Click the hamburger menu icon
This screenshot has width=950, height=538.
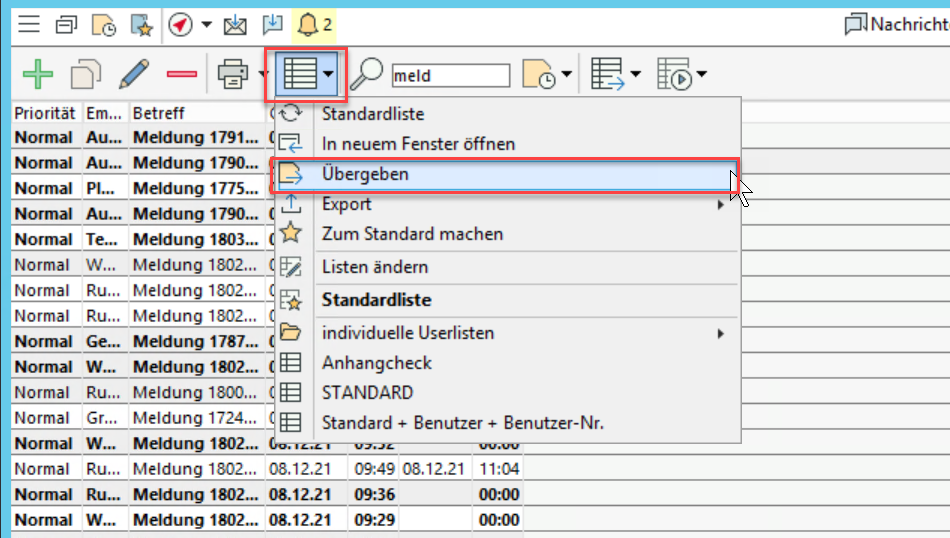tap(30, 23)
